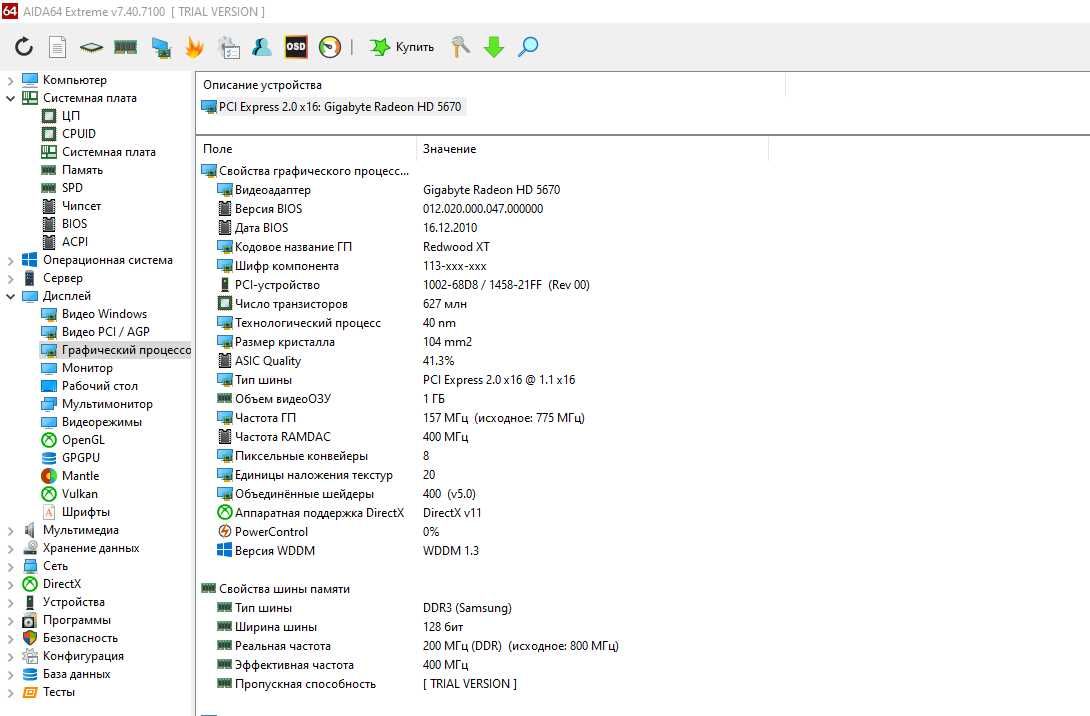Select Видео Windows in the tree

94,314
